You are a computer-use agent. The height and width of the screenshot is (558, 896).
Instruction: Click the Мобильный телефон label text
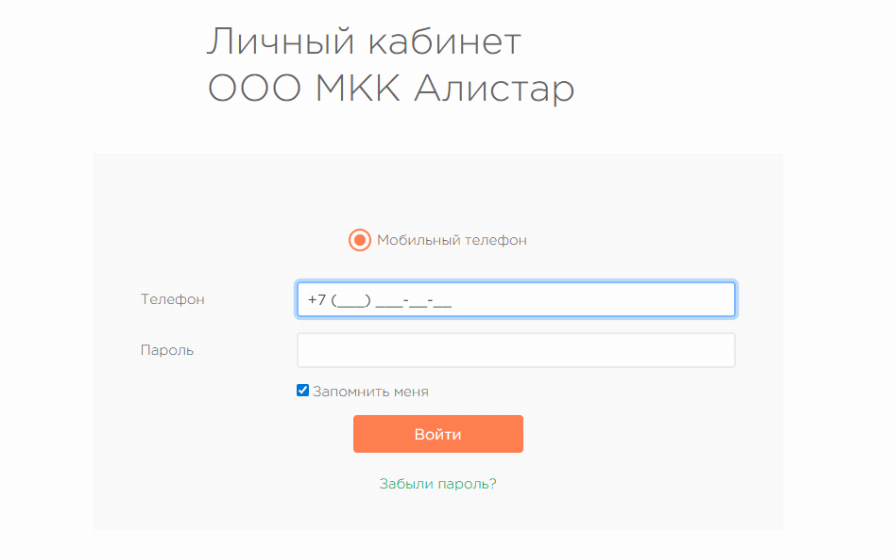451,240
